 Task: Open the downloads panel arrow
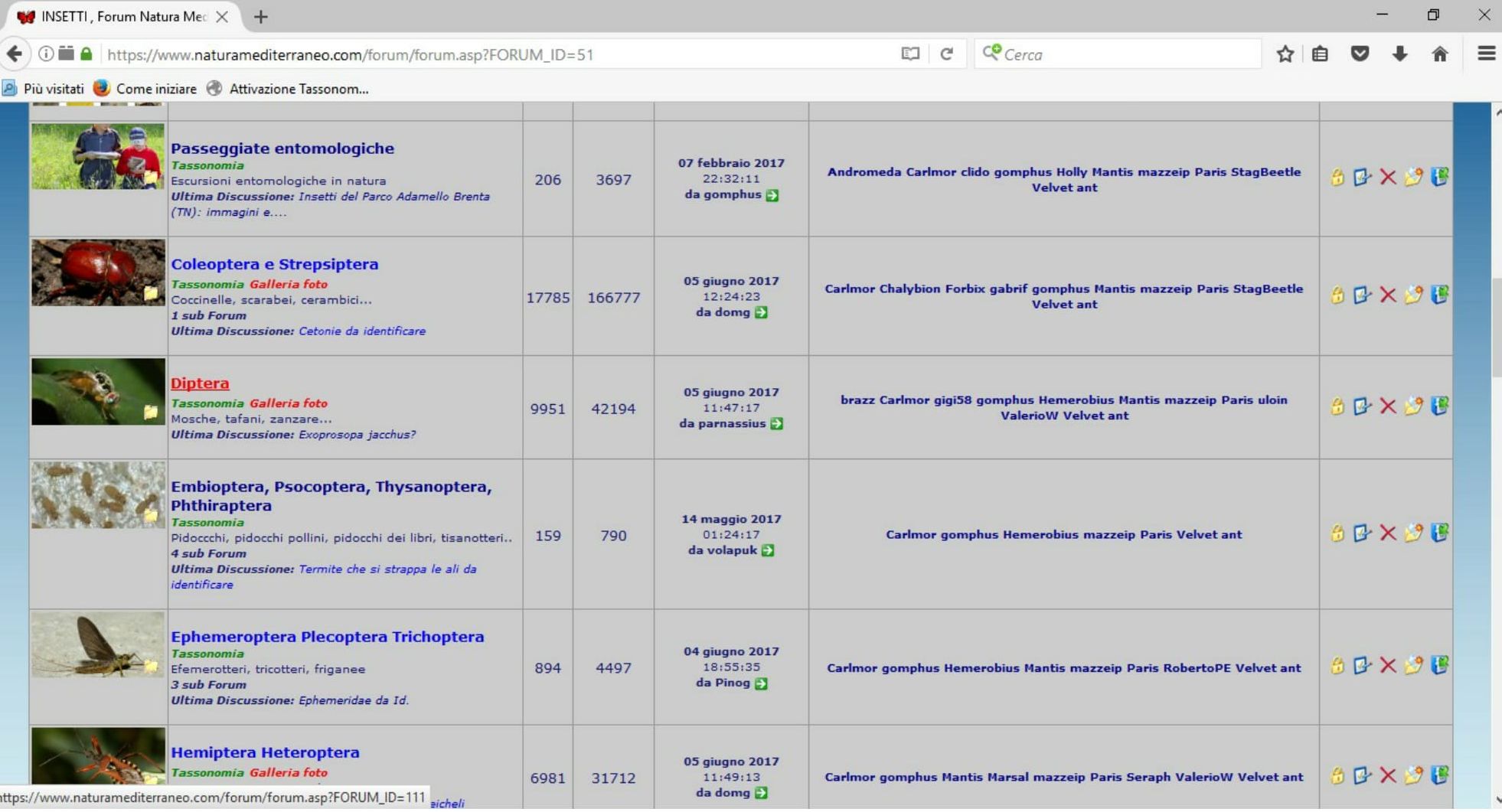coord(1399,54)
